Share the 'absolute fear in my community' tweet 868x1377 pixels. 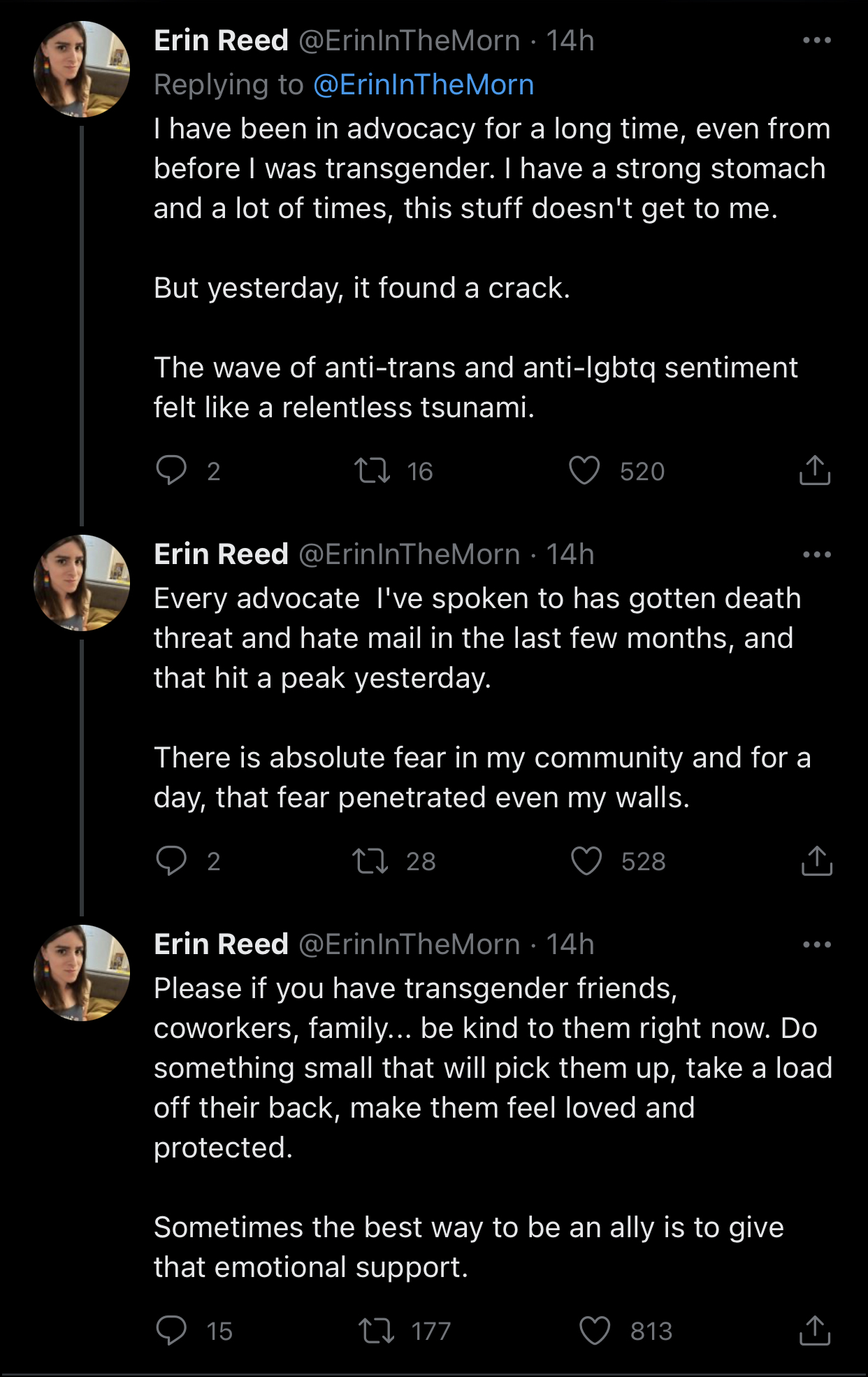816,860
